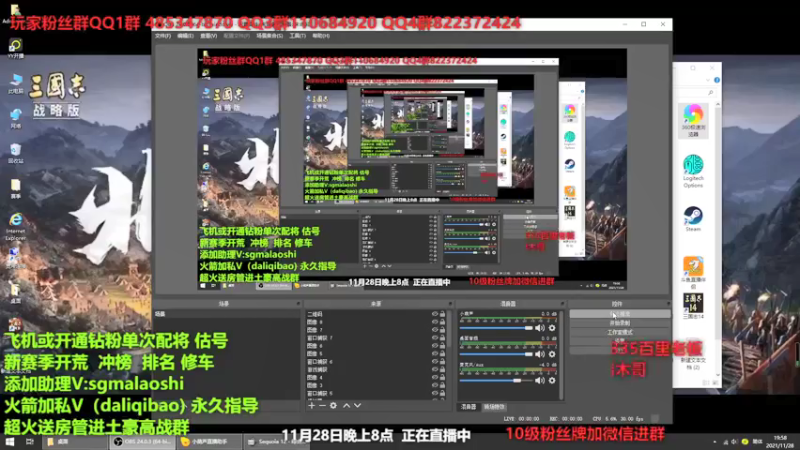Toggle visibility of 图像 3 source
Image resolution: width=800 pixels, height=450 pixels.
(x=435, y=385)
